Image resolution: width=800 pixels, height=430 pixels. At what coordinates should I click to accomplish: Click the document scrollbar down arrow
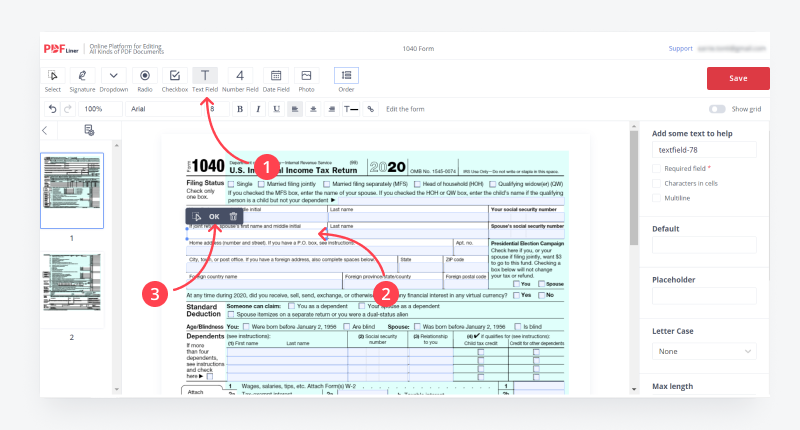634,389
